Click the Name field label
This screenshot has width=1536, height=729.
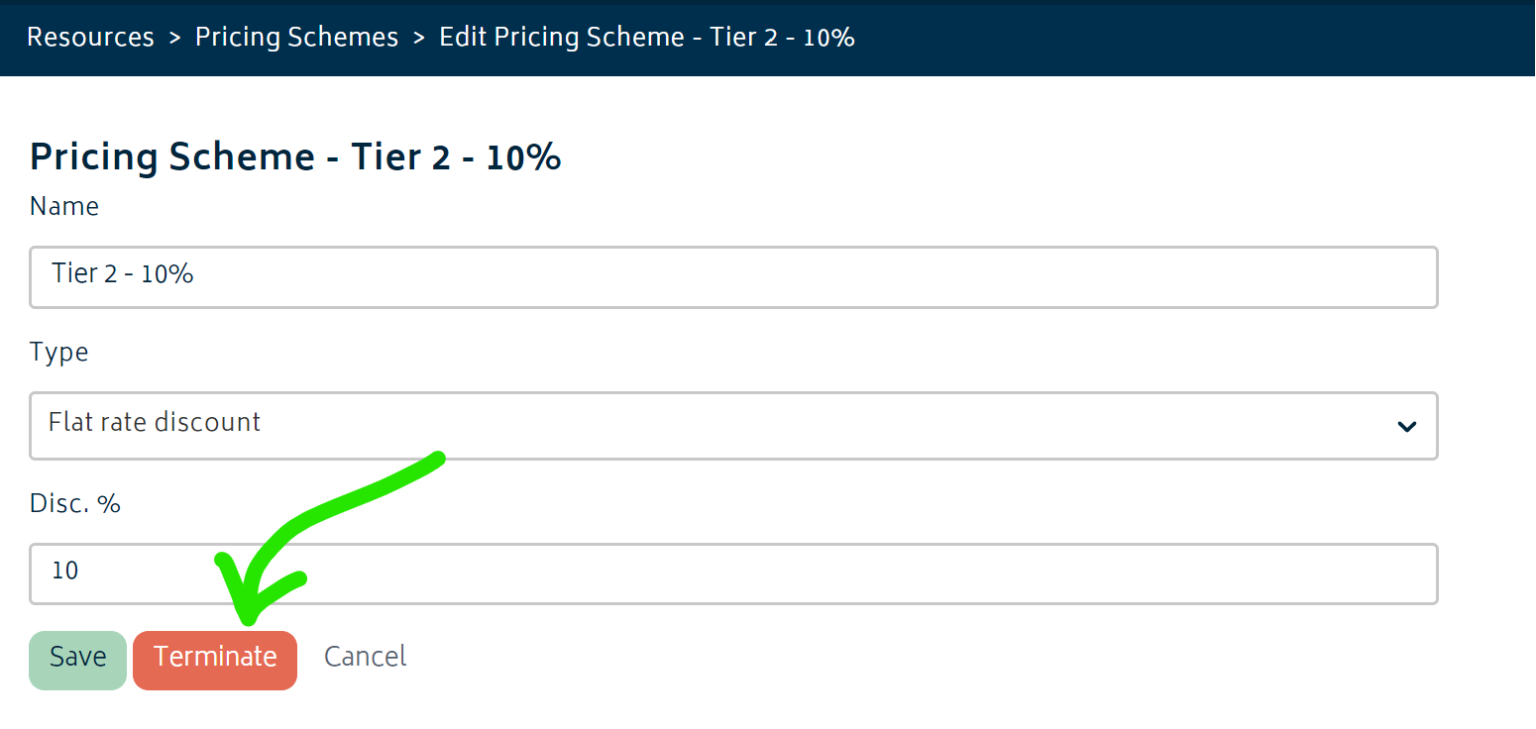(x=64, y=206)
